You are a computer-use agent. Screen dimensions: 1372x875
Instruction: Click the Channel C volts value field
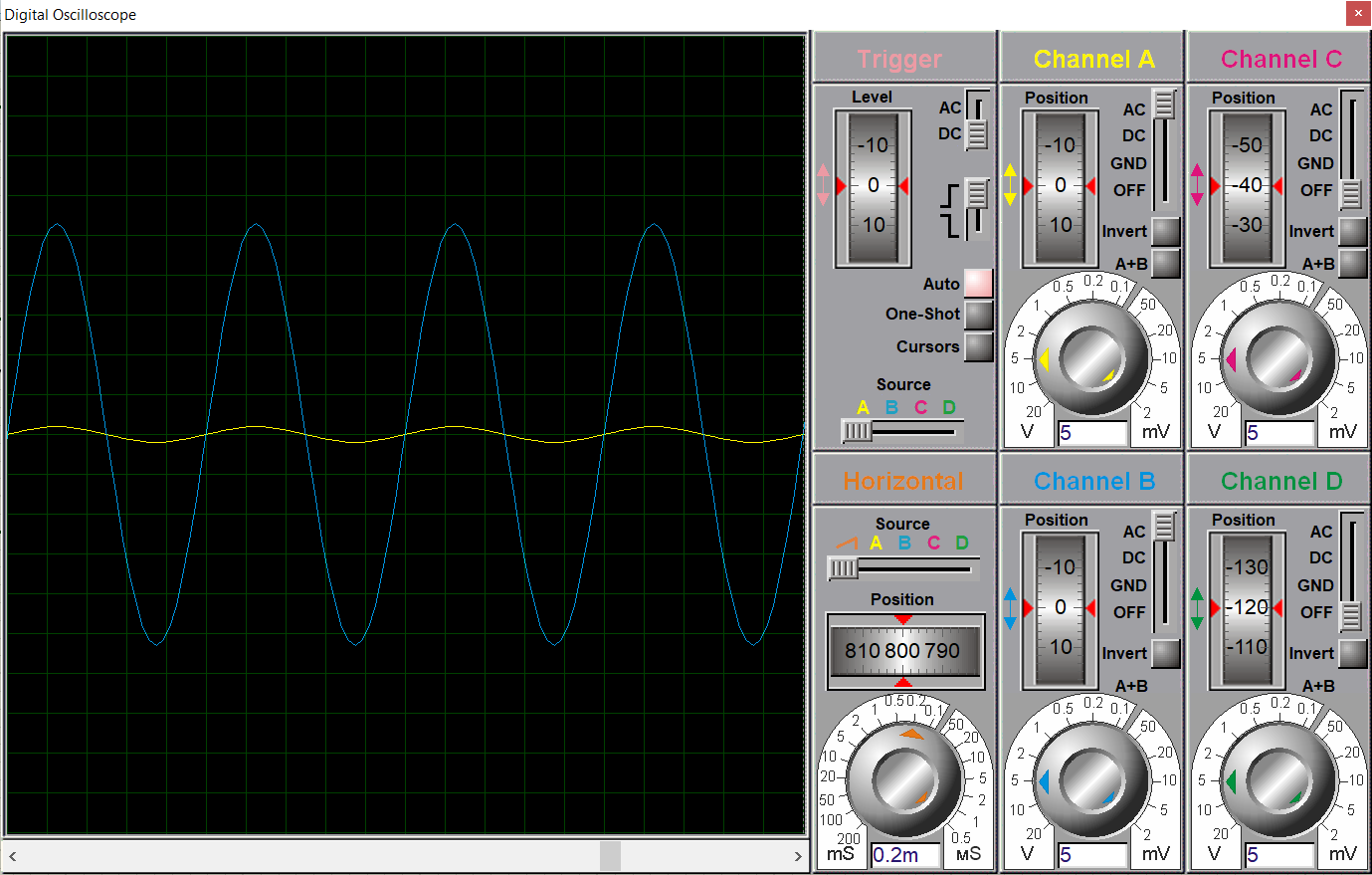click(x=1279, y=433)
